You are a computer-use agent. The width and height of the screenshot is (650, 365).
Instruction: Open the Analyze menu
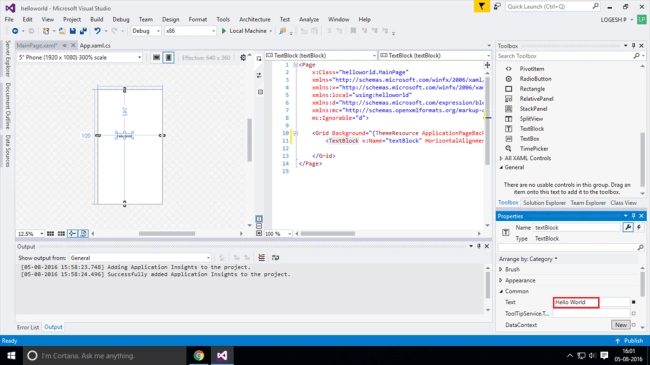[x=309, y=19]
